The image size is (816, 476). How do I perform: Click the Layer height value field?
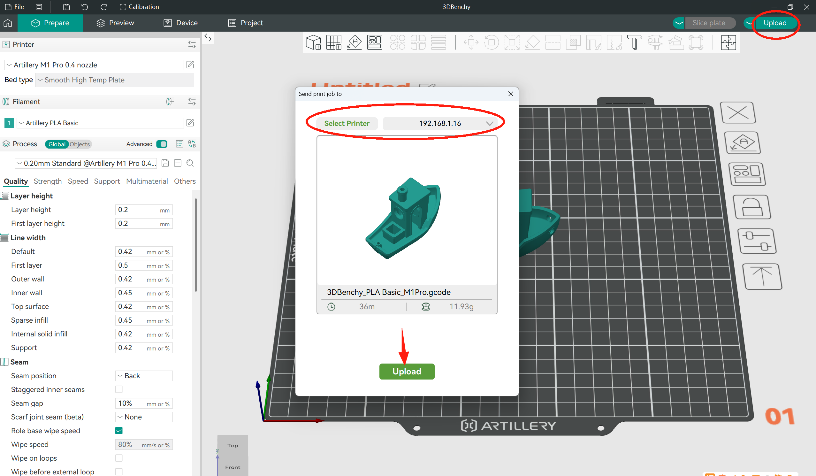[x=144, y=210]
